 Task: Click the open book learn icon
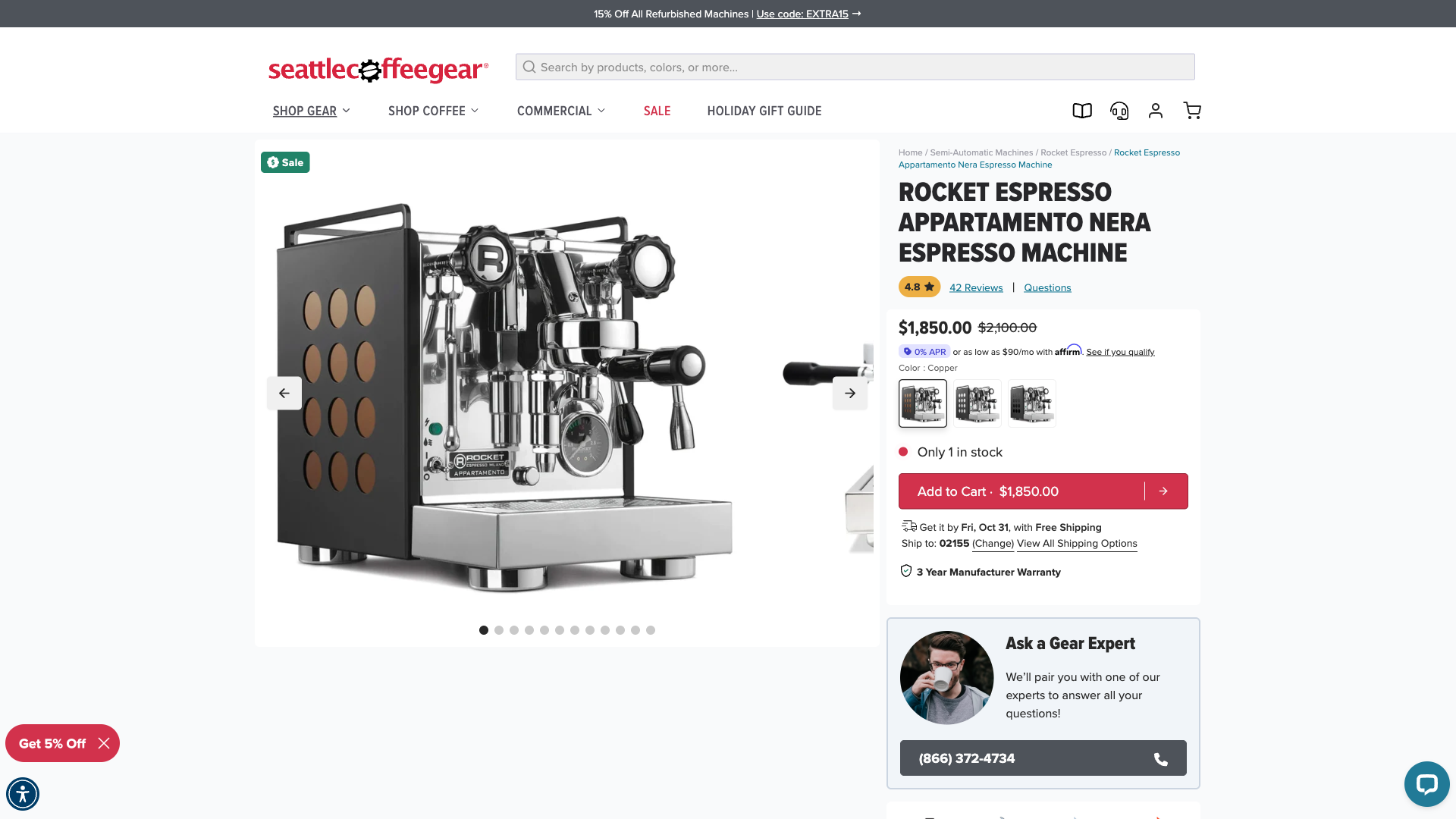tap(1082, 111)
